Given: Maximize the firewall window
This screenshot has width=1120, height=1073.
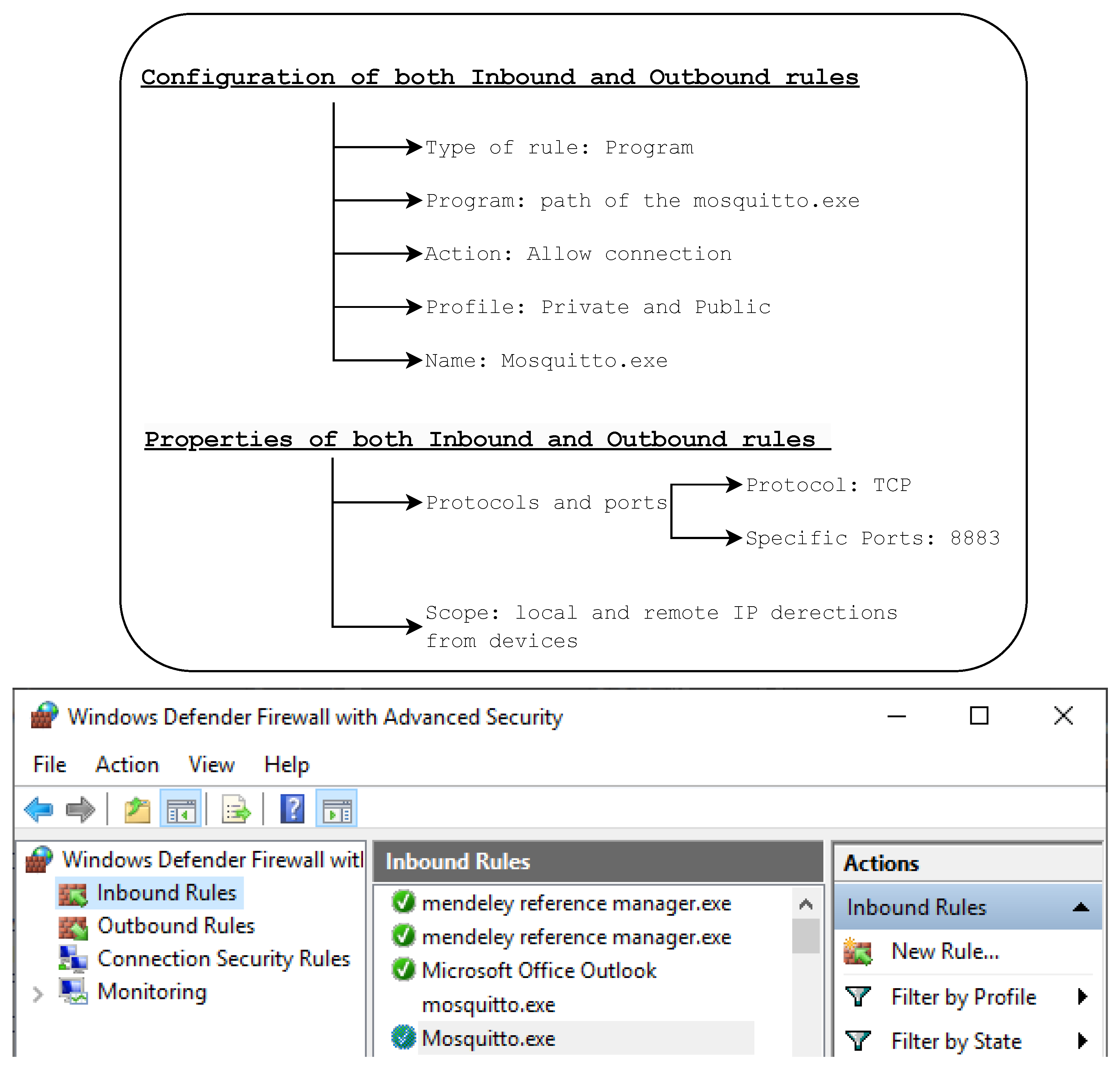Looking at the screenshot, I should click(979, 715).
